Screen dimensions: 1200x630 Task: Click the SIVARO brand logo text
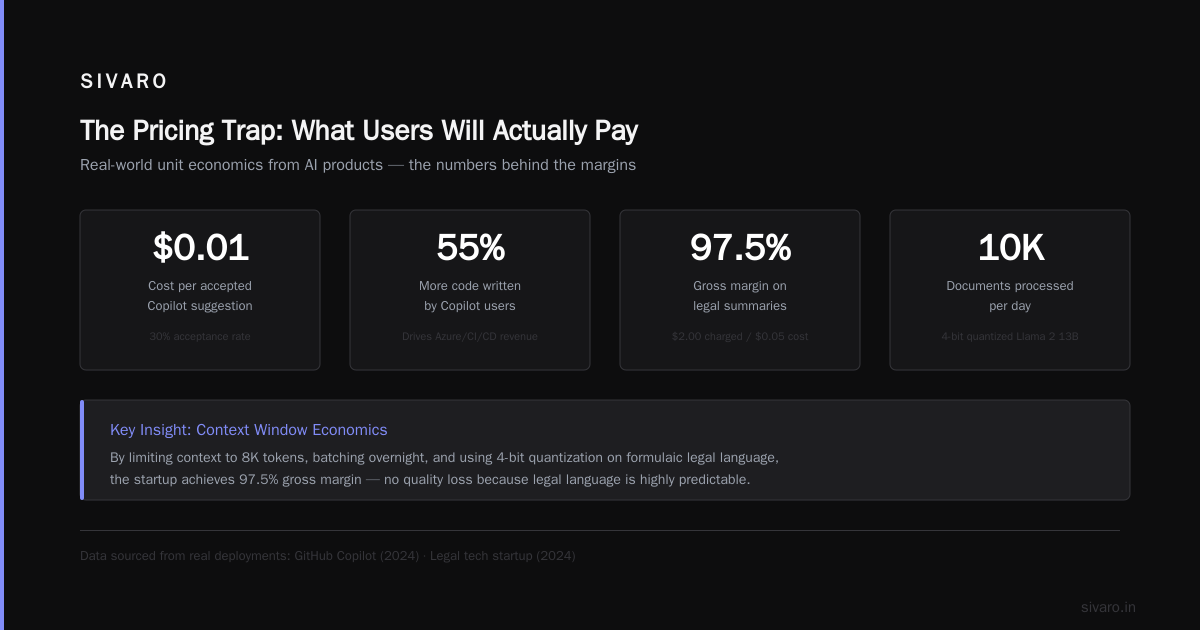(124, 82)
